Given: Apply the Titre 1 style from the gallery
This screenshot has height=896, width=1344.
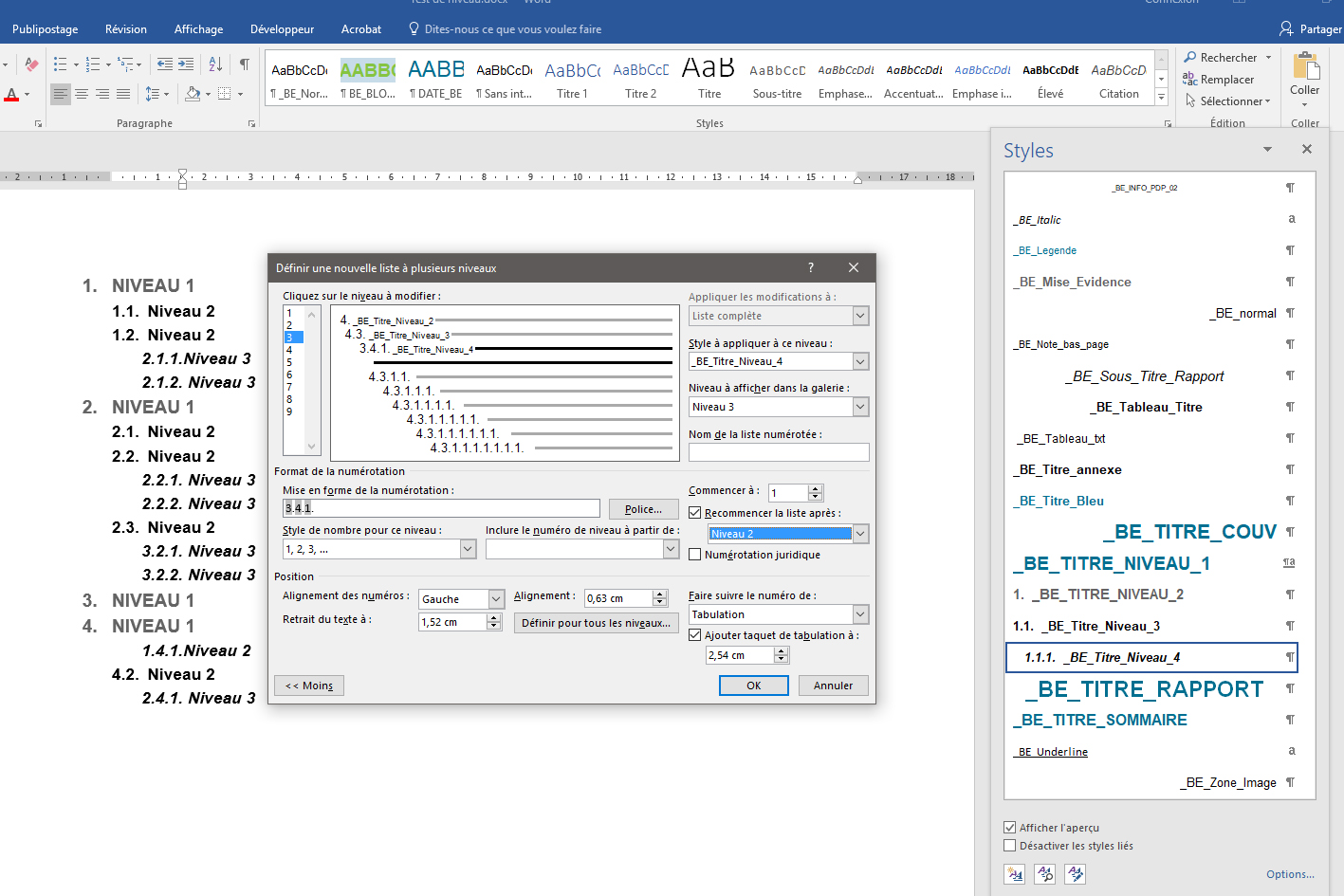Looking at the screenshot, I should point(572,79).
